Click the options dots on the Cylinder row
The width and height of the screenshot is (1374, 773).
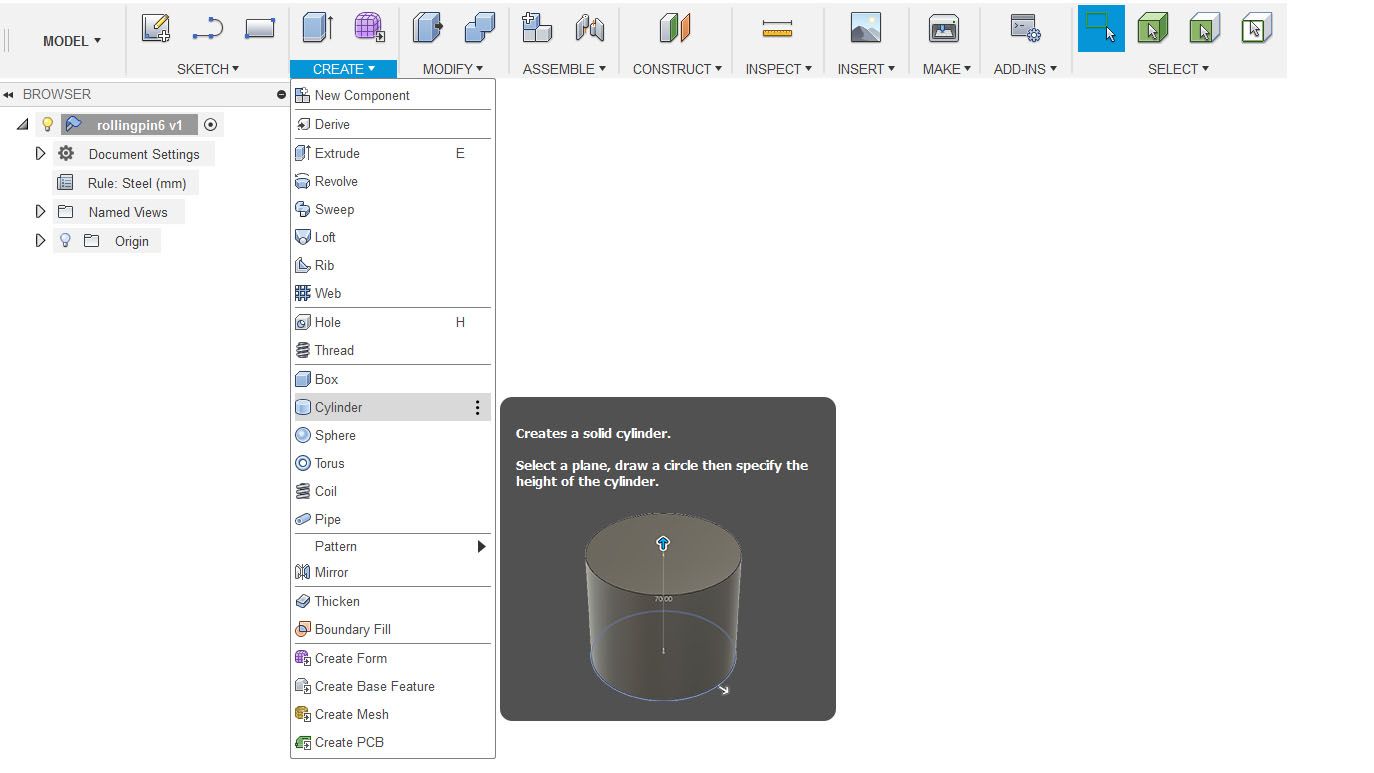477,407
